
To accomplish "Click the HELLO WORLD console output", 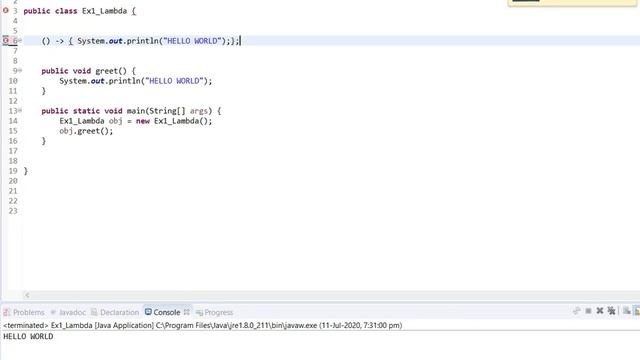I will click(x=28, y=336).
